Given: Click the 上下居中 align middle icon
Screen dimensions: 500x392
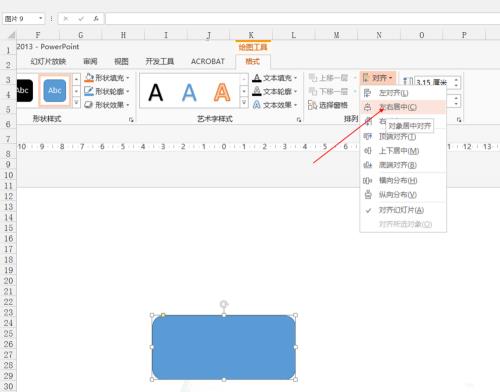Looking at the screenshot, I should click(367, 151).
